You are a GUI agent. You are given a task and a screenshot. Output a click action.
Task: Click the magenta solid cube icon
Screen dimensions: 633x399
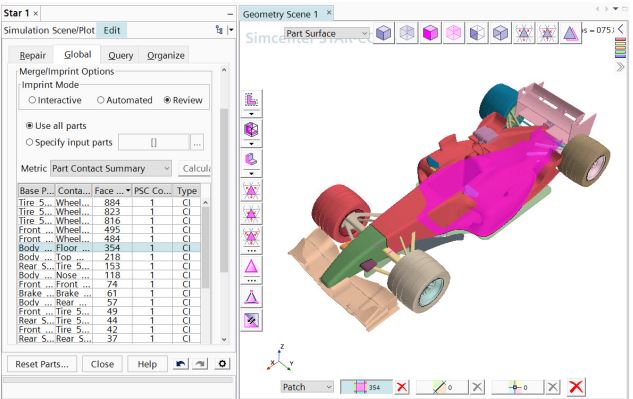click(430, 33)
